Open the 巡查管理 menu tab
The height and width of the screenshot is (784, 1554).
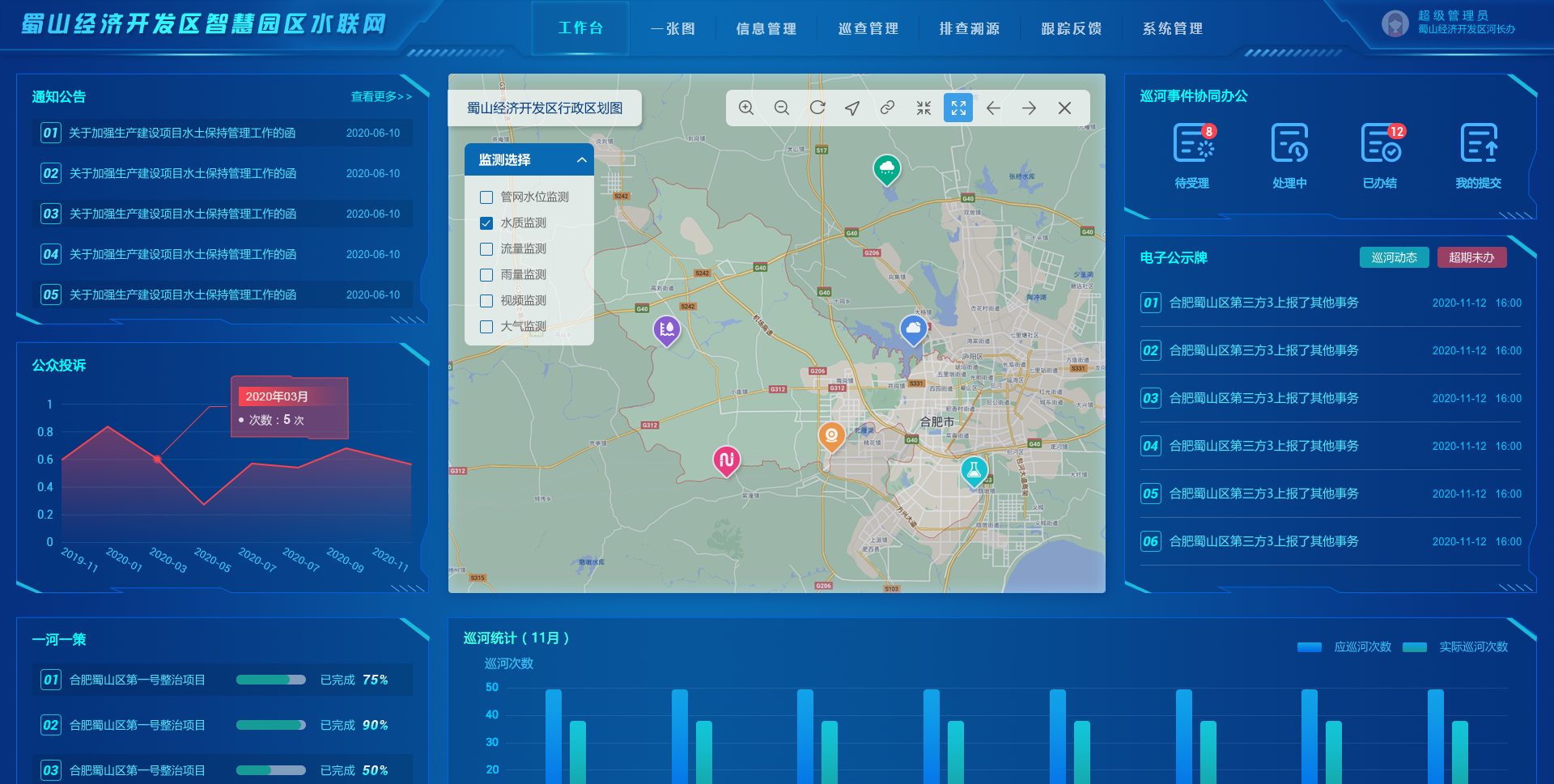click(868, 29)
